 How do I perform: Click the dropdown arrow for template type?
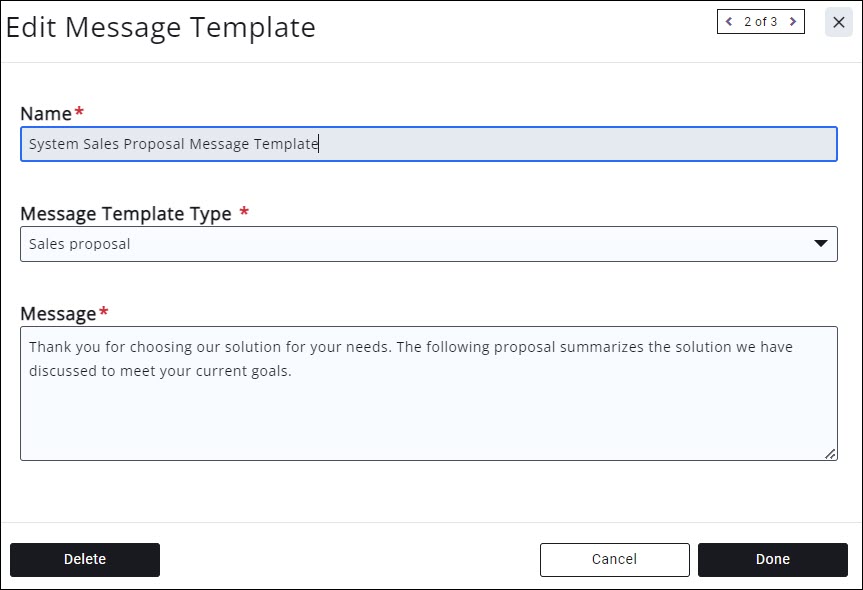[x=820, y=243]
